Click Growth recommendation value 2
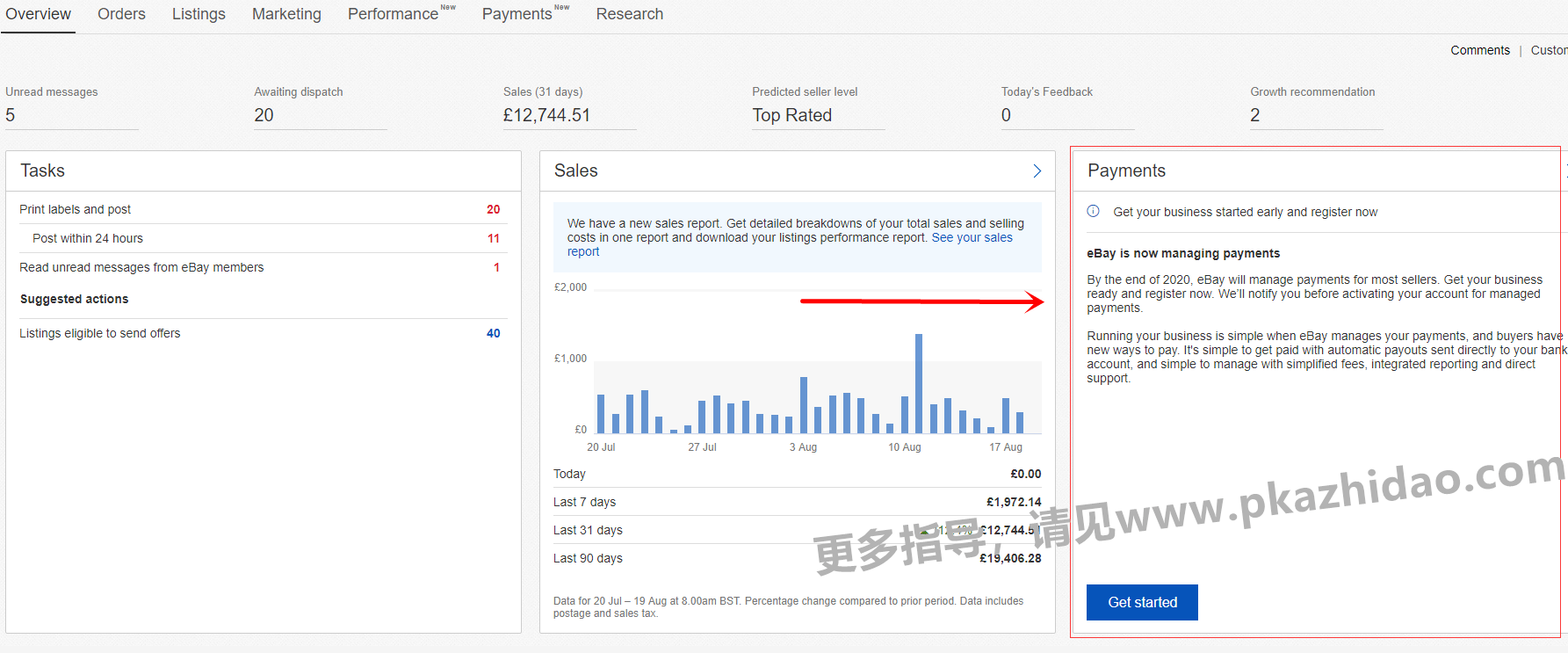This screenshot has width=1568, height=653. [x=1255, y=115]
